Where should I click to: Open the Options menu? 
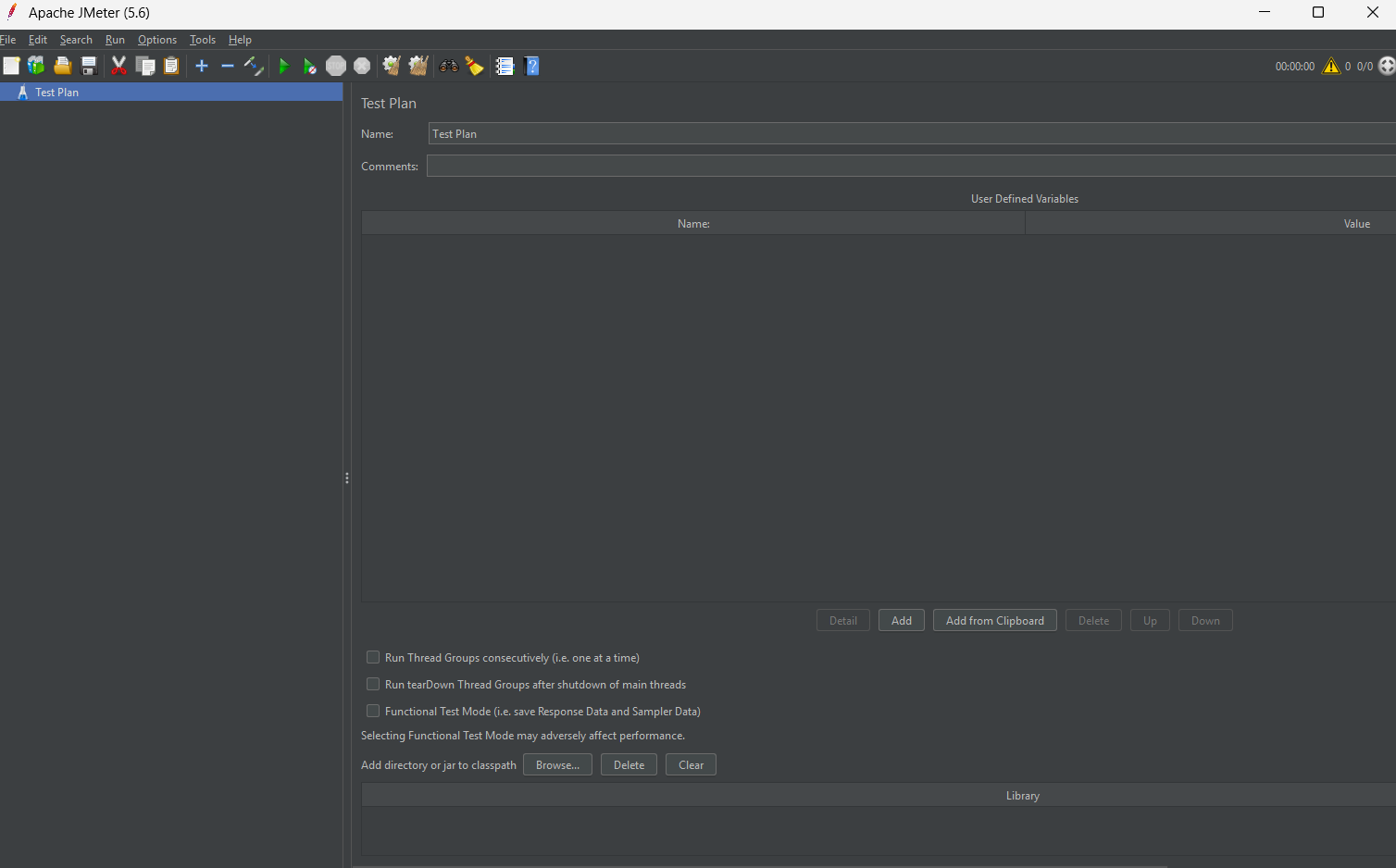click(157, 40)
